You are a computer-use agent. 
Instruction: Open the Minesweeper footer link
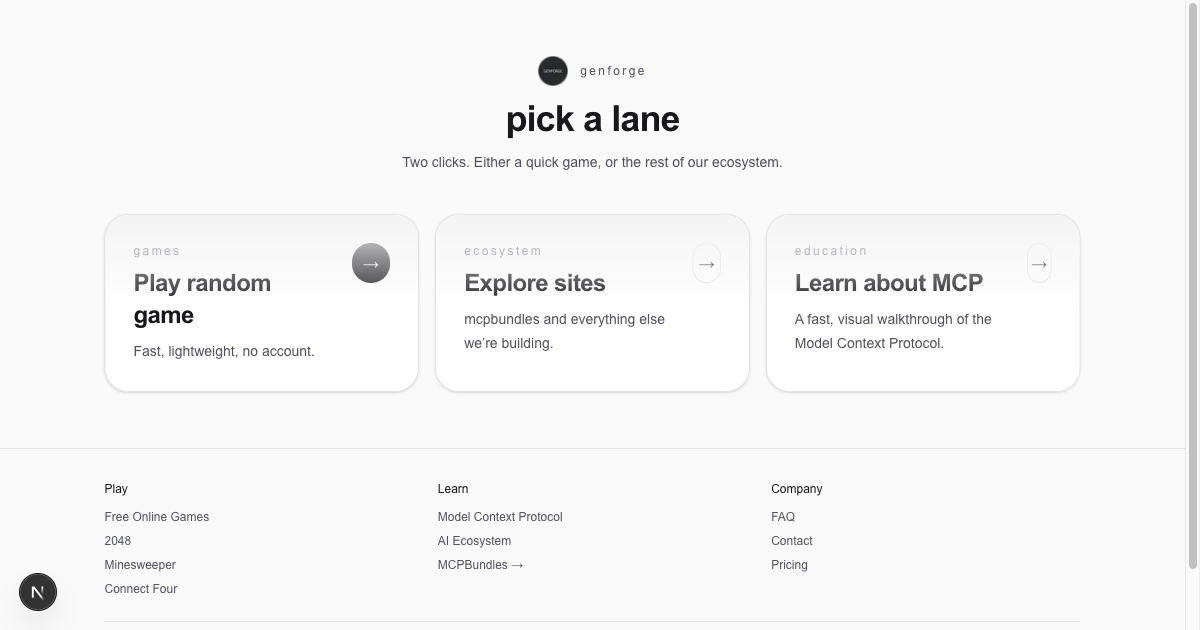coord(140,565)
